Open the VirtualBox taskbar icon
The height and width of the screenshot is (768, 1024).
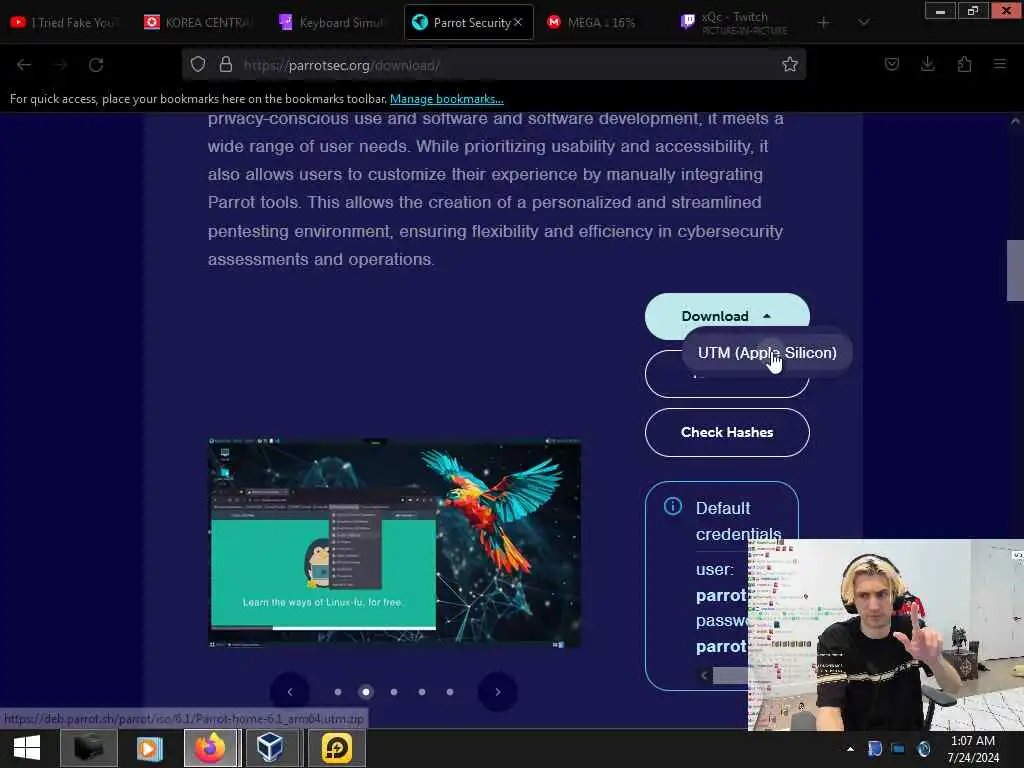[270, 748]
